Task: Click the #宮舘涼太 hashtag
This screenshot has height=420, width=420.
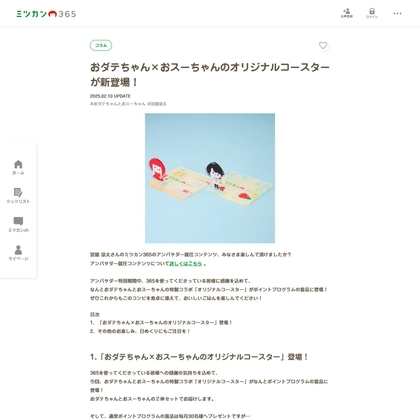Action: coord(157,104)
